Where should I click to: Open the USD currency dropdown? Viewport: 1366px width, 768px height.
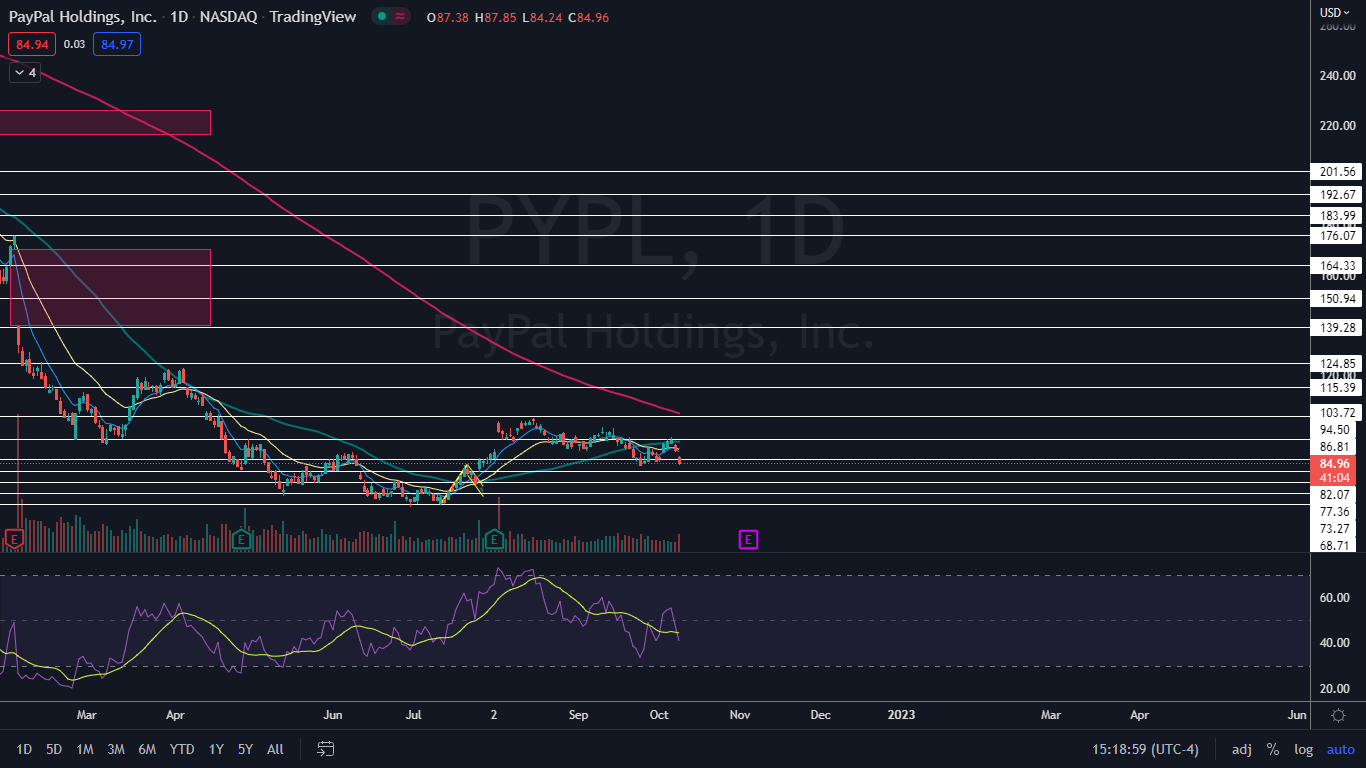click(x=1335, y=12)
